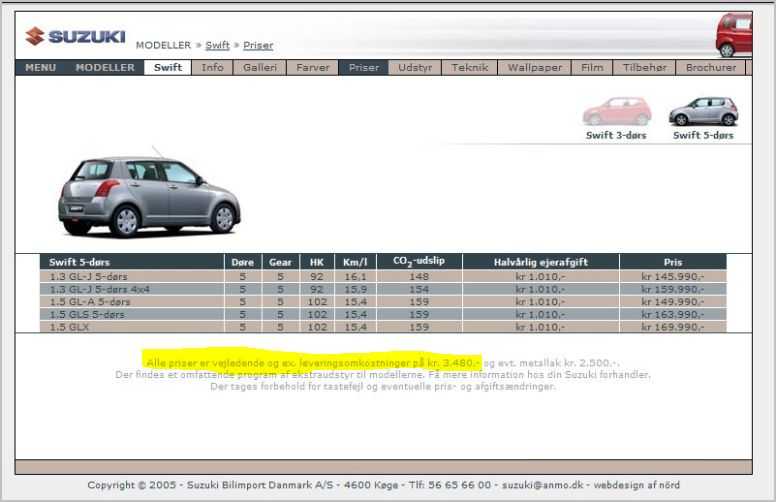Open the MODELLER navigation item

(105, 68)
